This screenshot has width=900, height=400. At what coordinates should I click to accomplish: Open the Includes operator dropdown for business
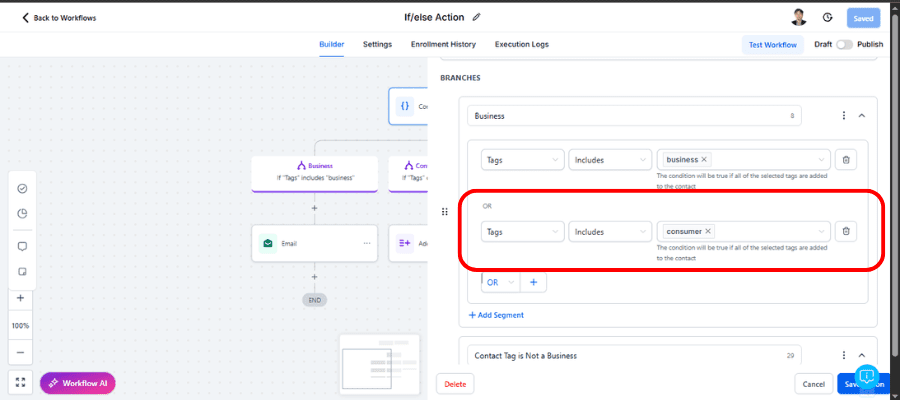[608, 159]
